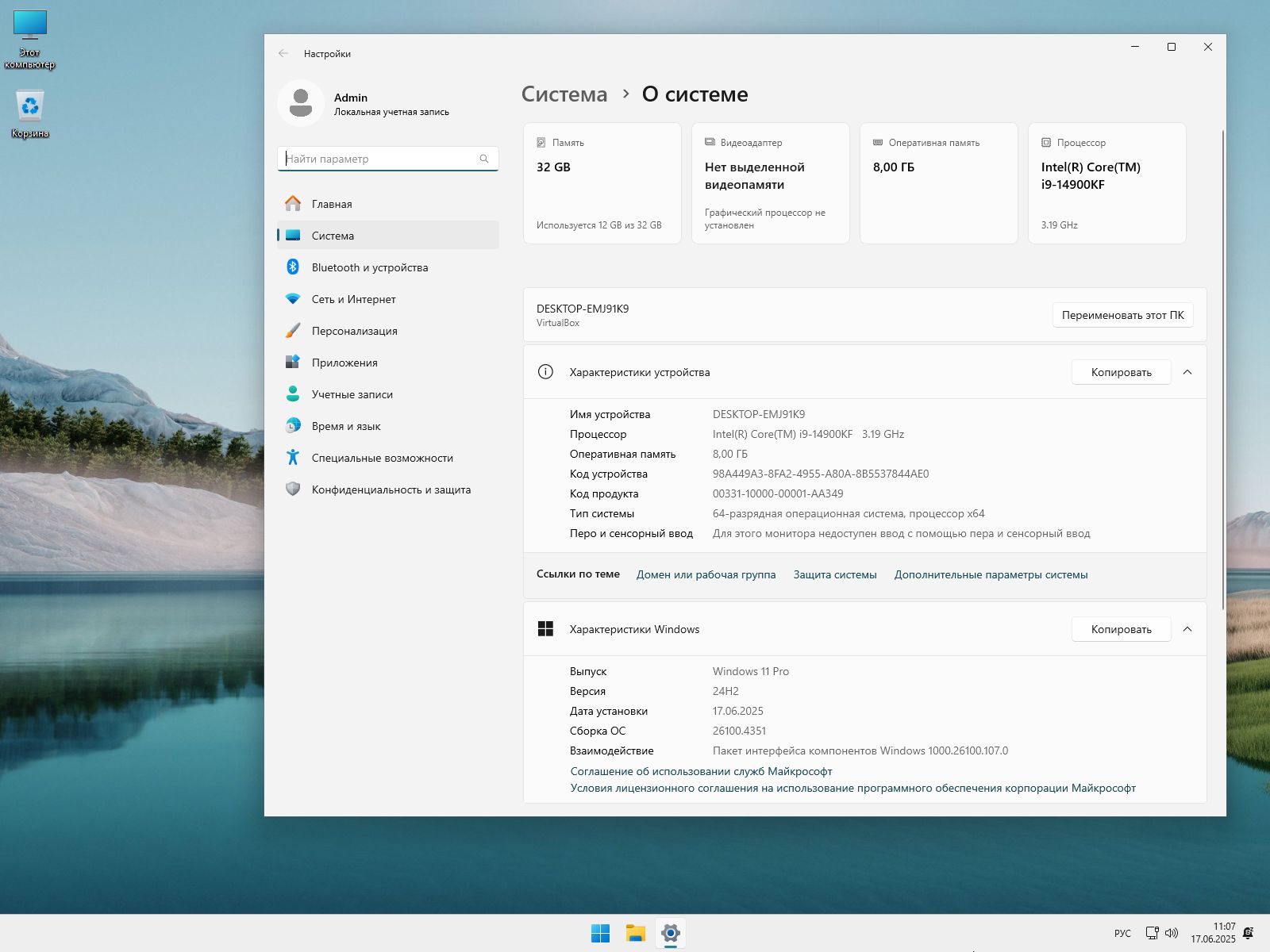Click the Главная home icon
Image resolution: width=1270 pixels, height=952 pixels.
pos(293,204)
